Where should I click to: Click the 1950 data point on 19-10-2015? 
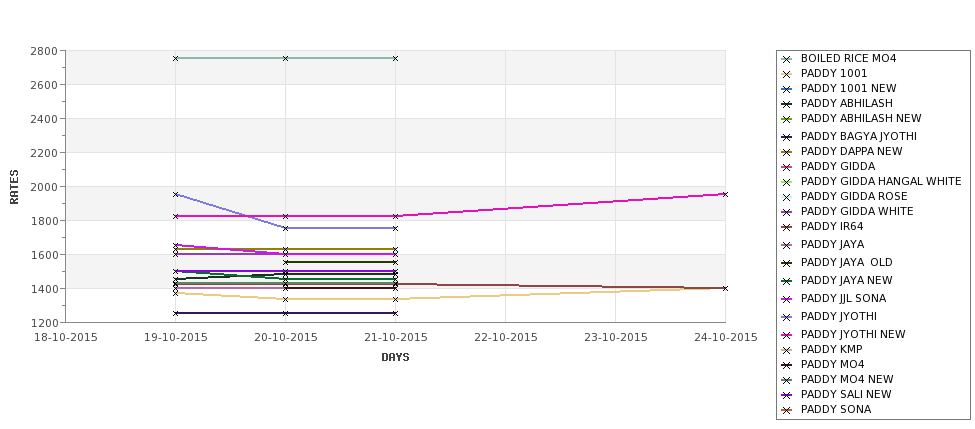tap(175, 194)
